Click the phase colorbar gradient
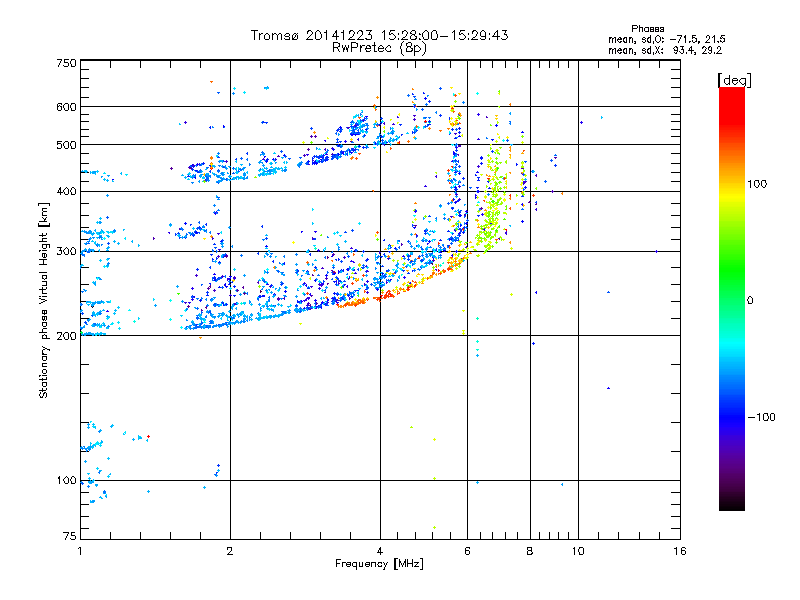 (x=732, y=299)
